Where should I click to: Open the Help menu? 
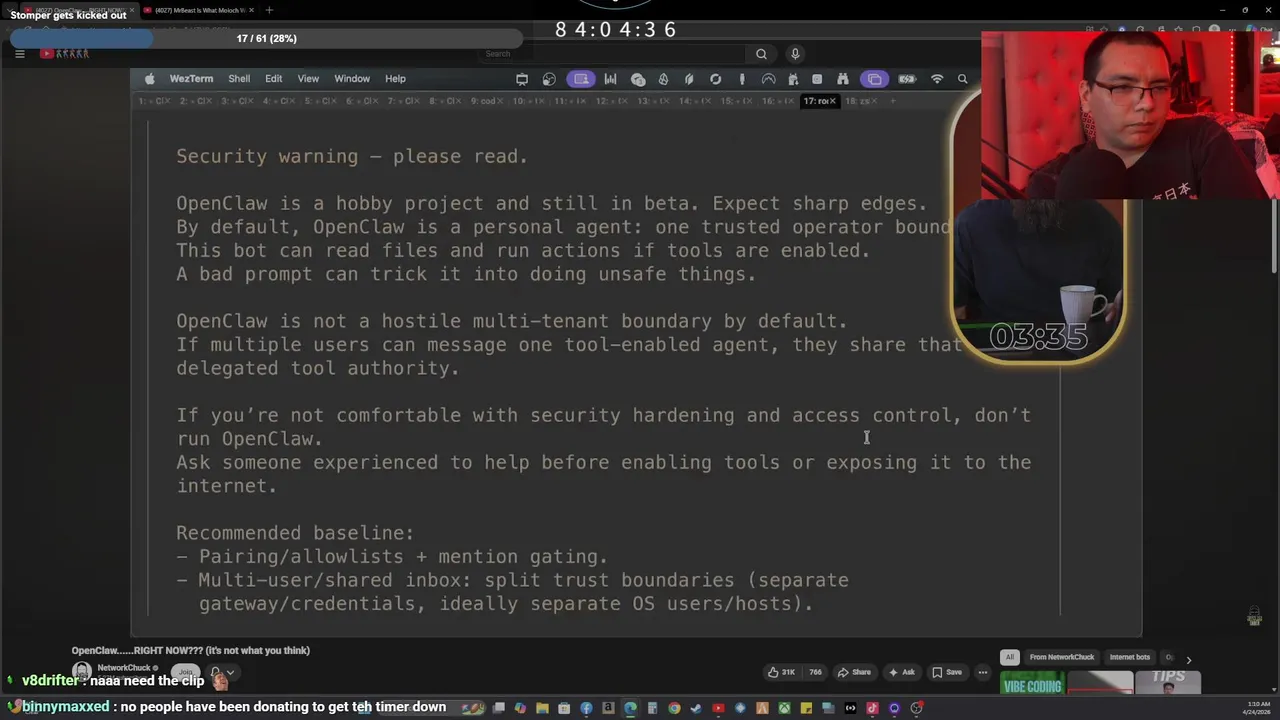(x=396, y=79)
